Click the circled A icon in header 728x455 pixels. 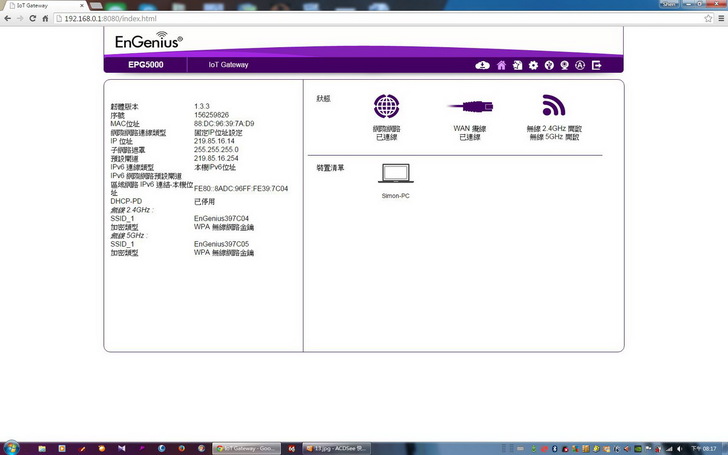coord(581,65)
